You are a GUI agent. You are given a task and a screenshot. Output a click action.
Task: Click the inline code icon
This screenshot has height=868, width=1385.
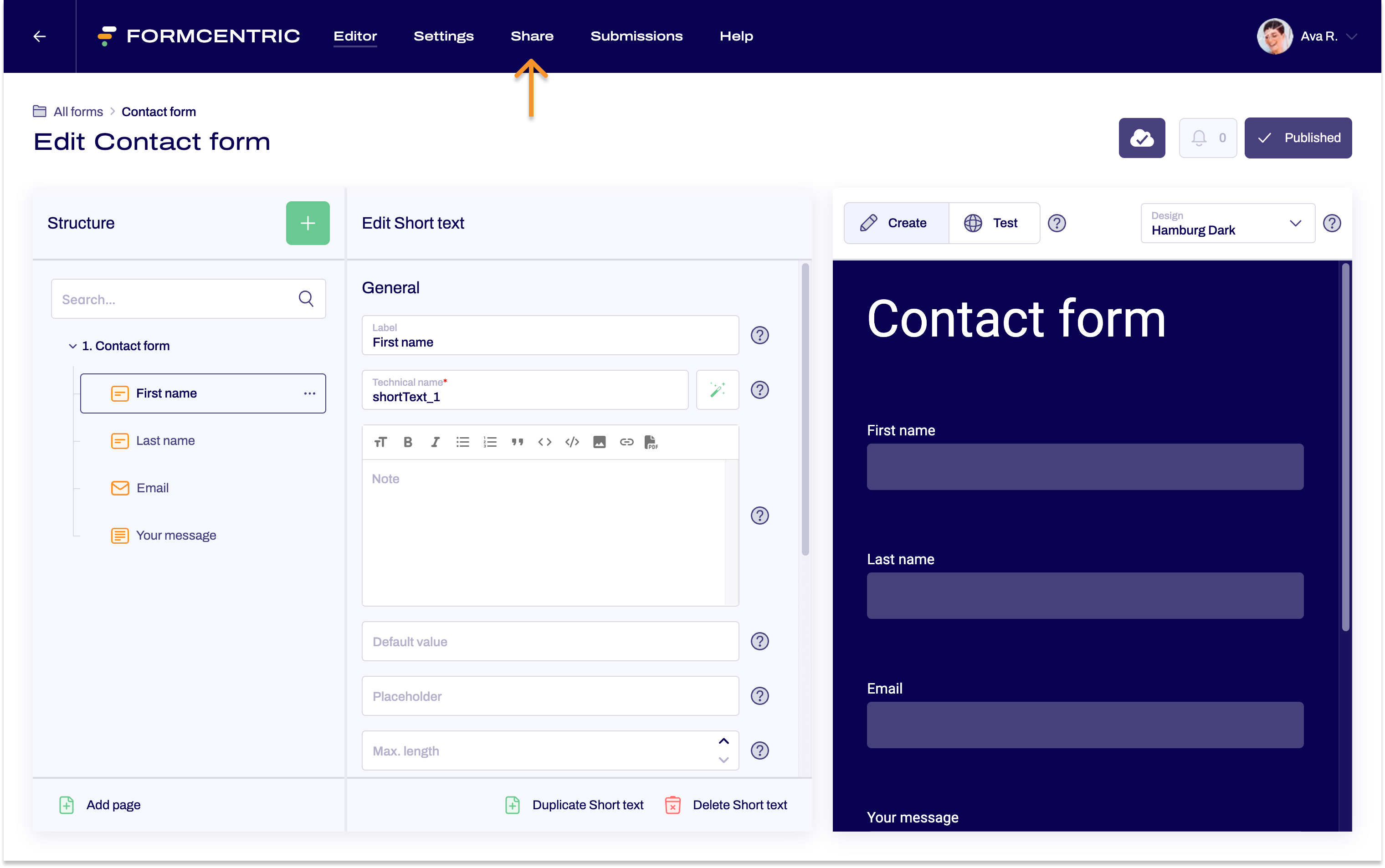[x=544, y=441]
